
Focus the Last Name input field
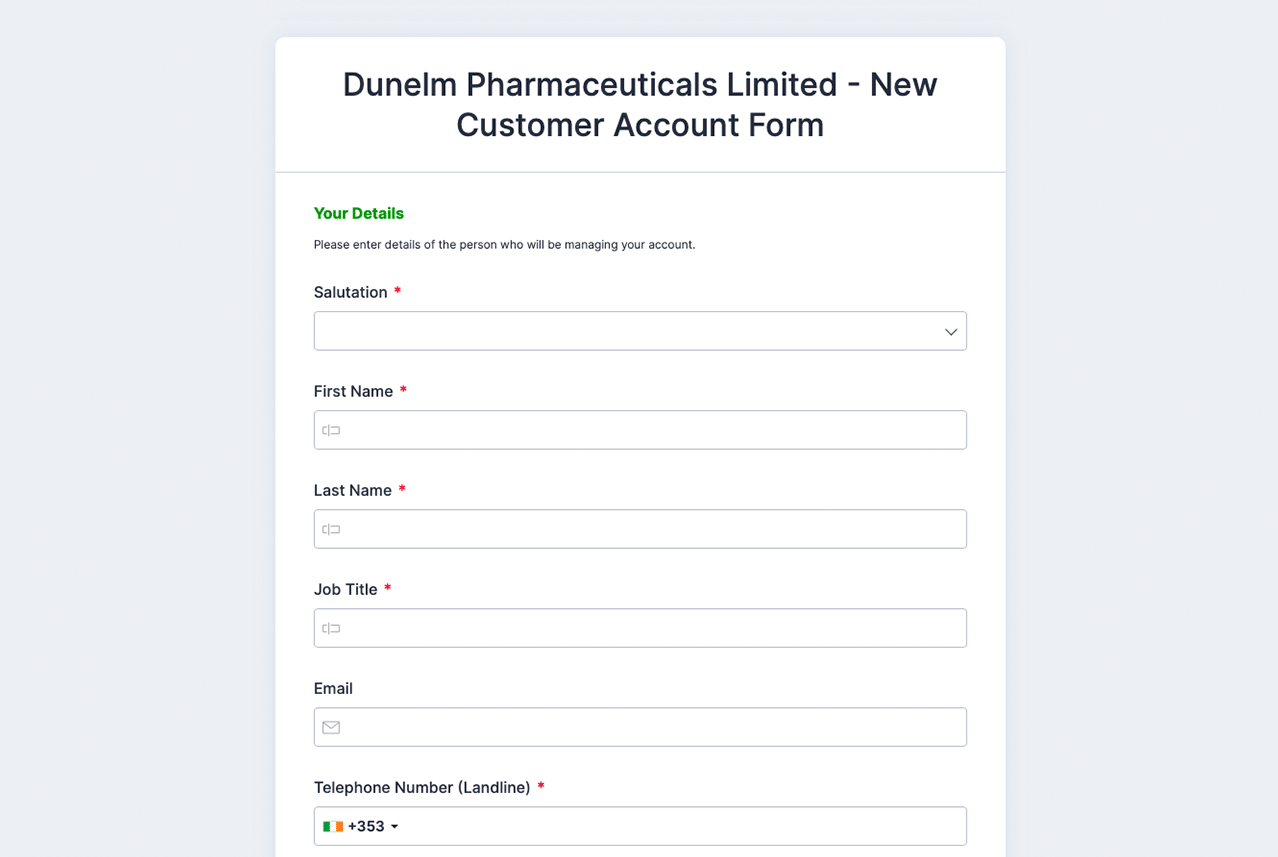coord(650,529)
